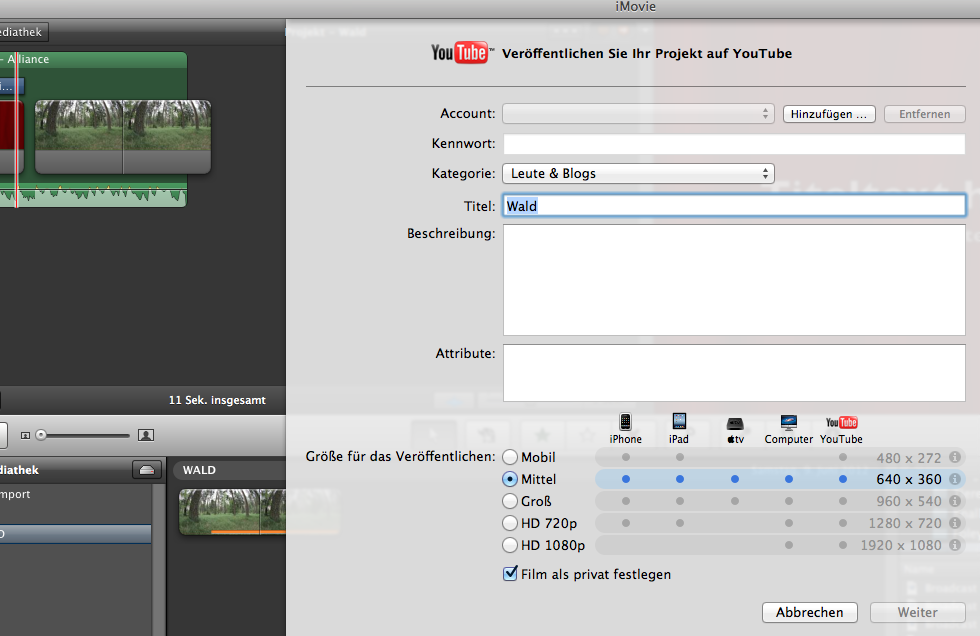The width and height of the screenshot is (980, 636).
Task: Click the WALD event header
Action: coord(229,470)
